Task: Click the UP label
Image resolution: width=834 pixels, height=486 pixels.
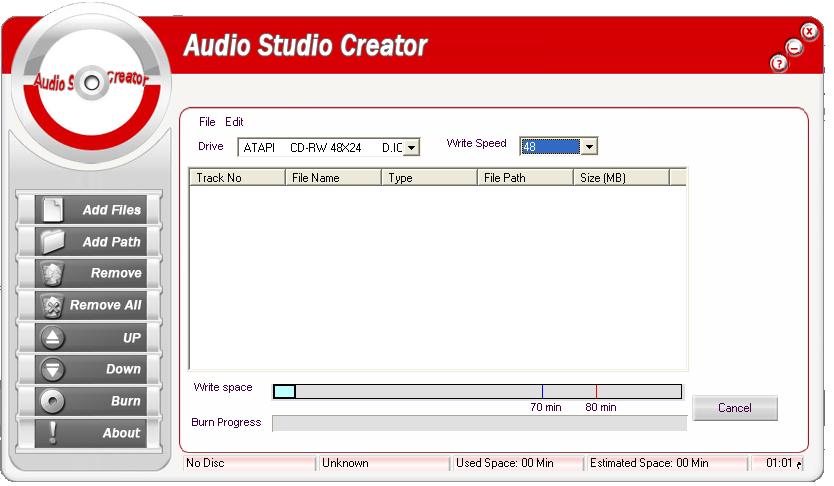Action: pyautogui.click(x=131, y=338)
